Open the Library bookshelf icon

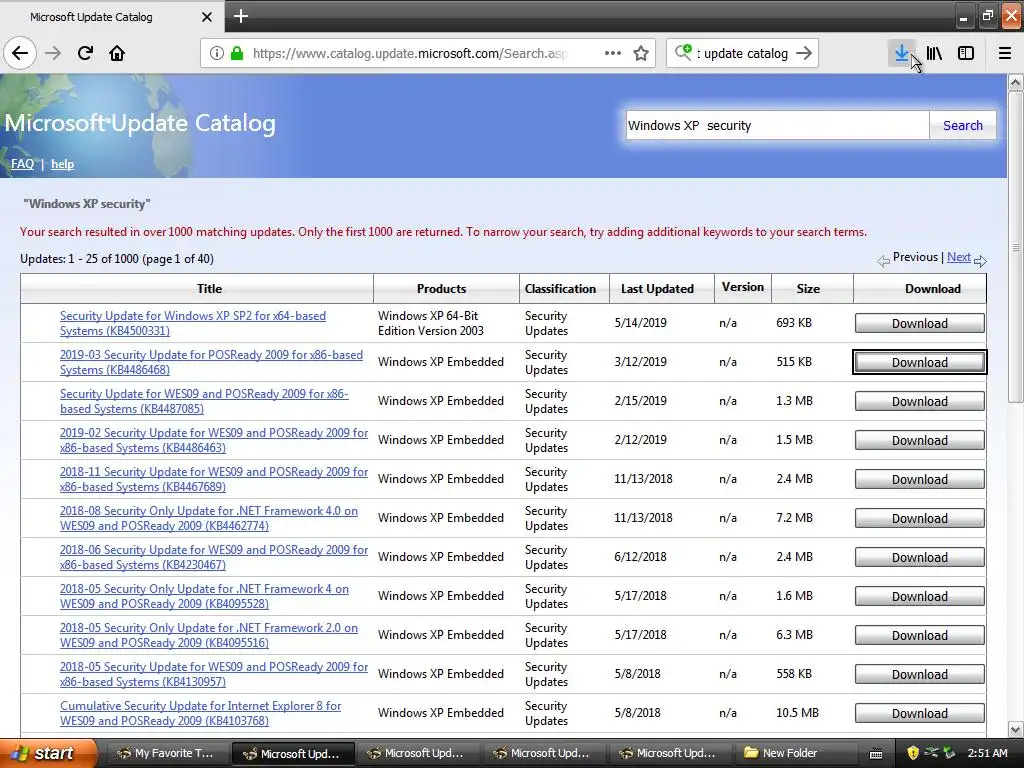pos(934,53)
